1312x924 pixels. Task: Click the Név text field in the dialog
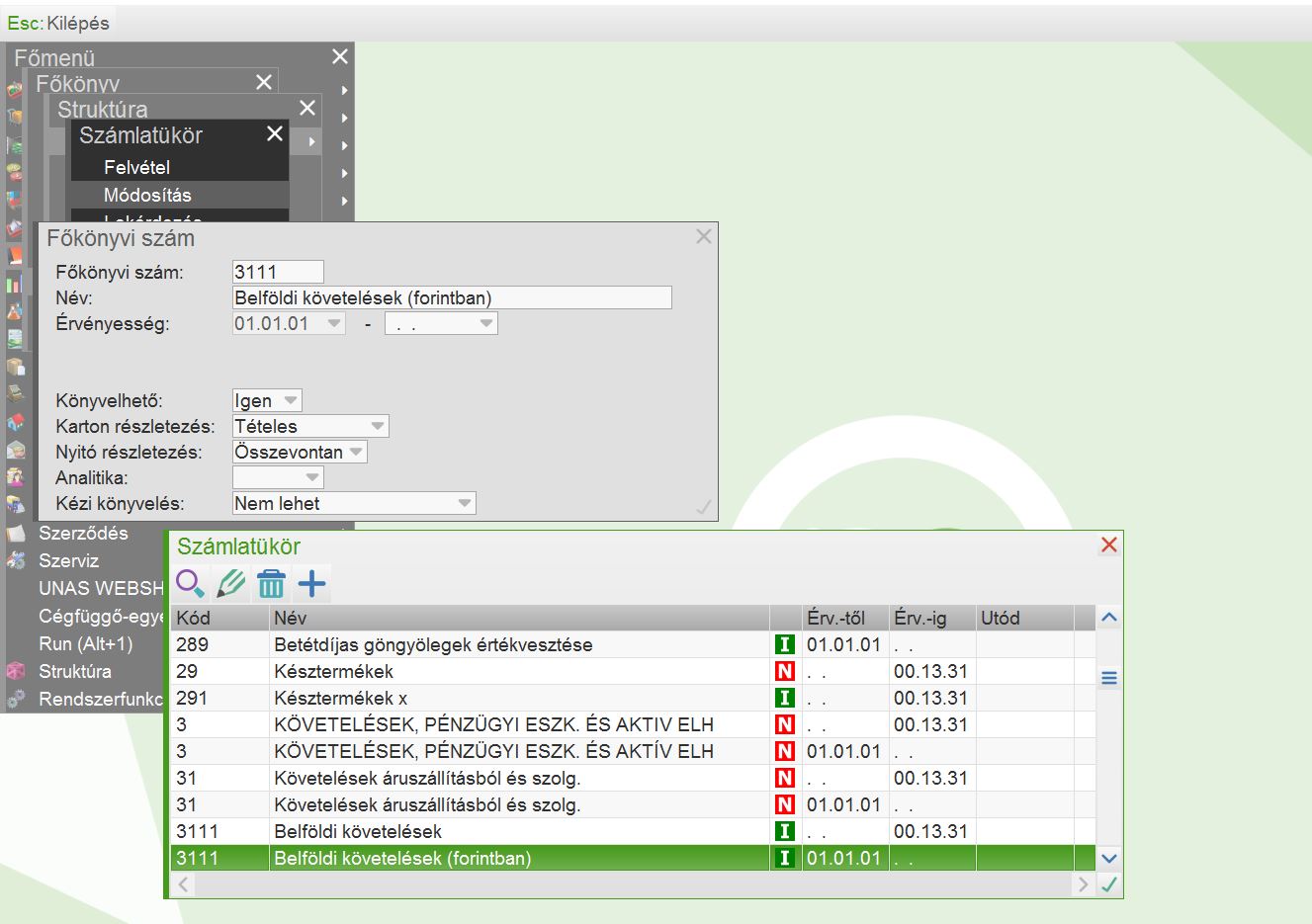coord(452,297)
